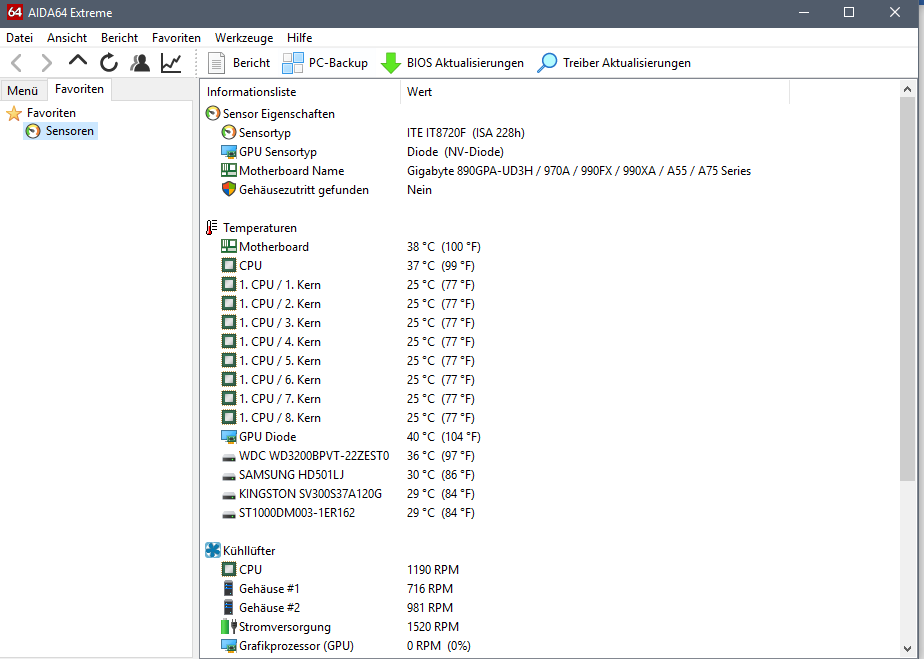Click the green BIOS update arrow icon
This screenshot has height=659, width=924.
pos(391,62)
